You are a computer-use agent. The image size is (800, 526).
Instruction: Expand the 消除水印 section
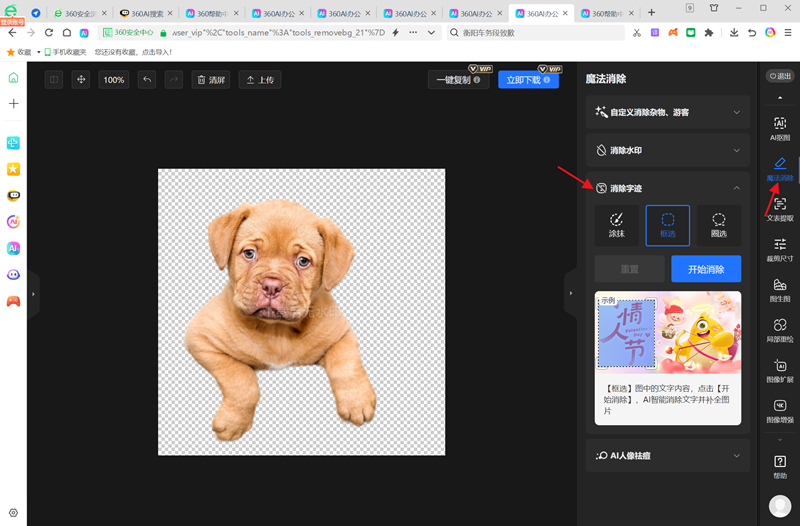(x=667, y=151)
